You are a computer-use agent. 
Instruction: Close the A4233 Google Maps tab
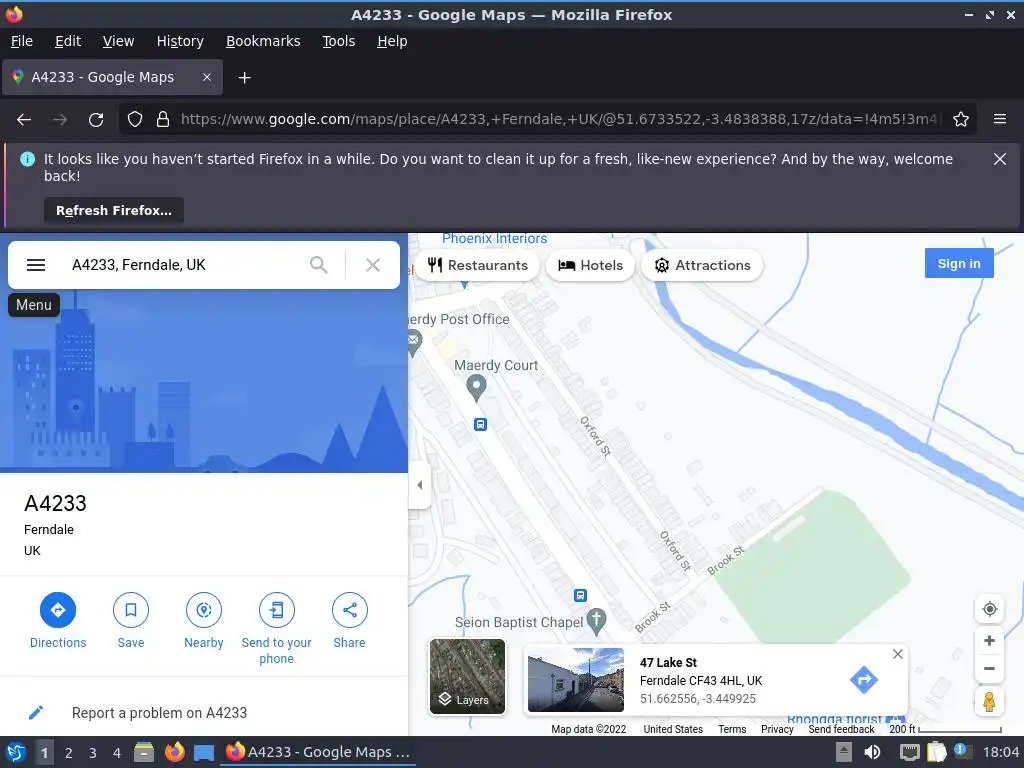click(206, 77)
